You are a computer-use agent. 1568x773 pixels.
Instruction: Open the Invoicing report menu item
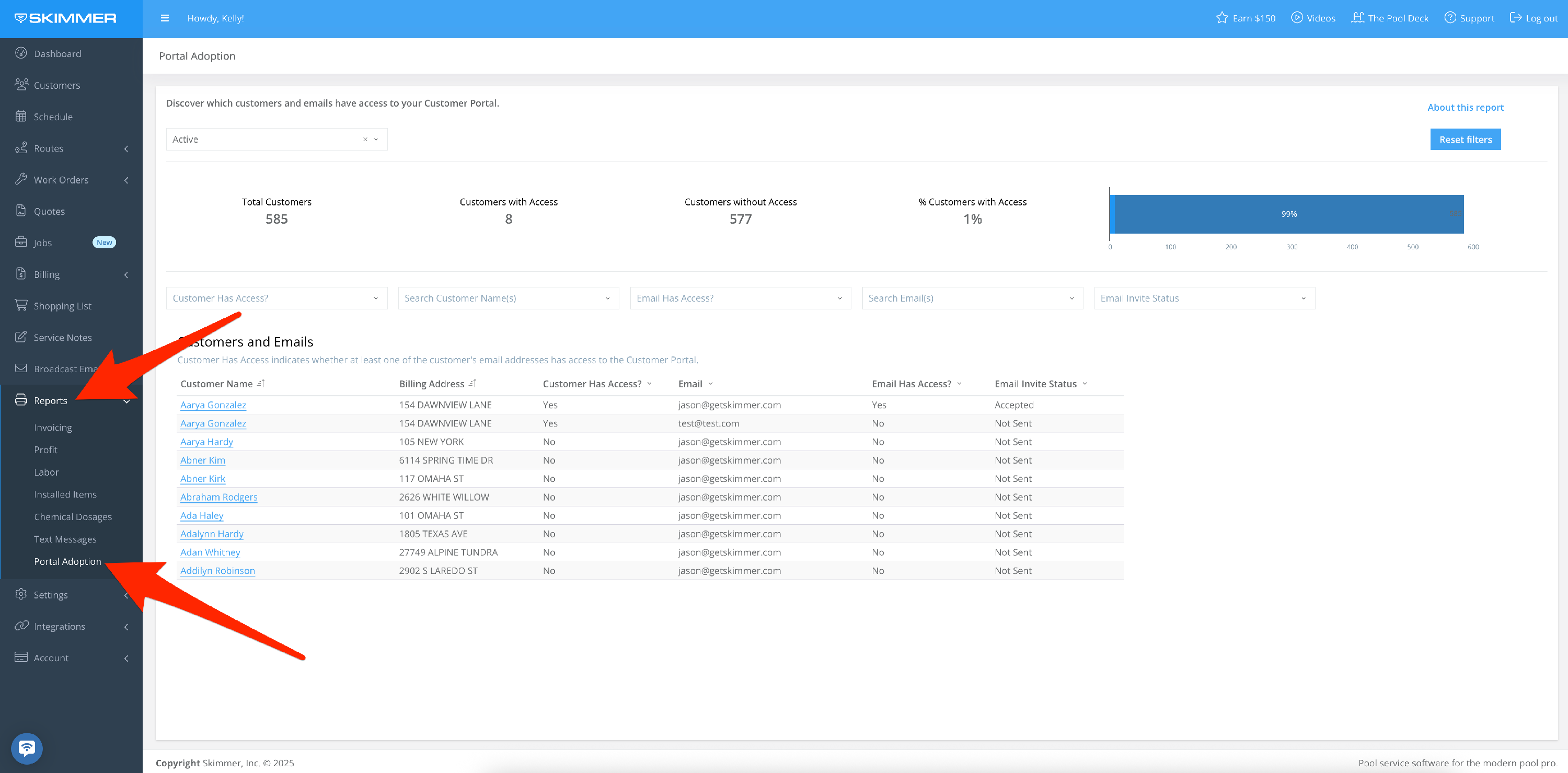53,428
